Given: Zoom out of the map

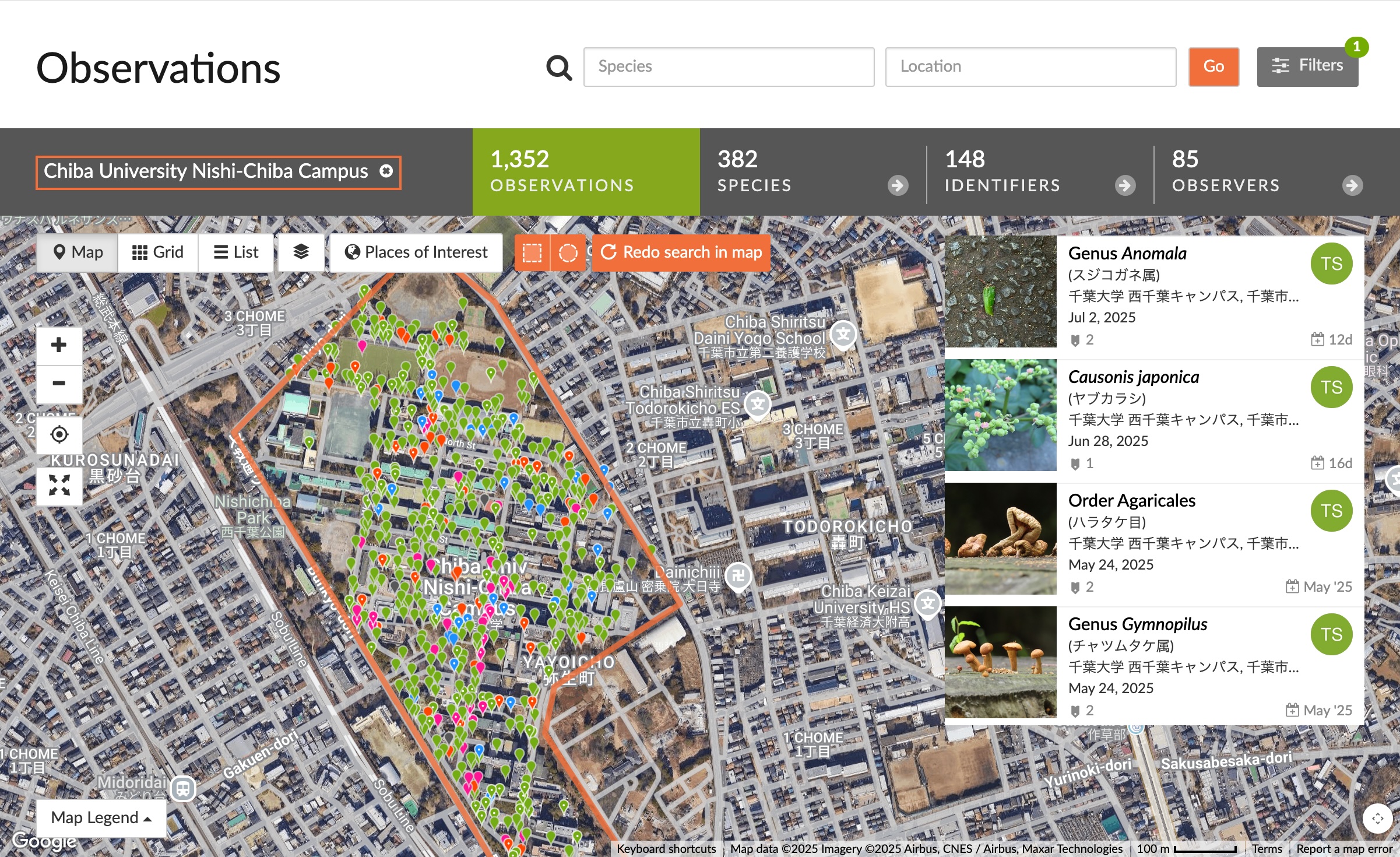Looking at the screenshot, I should pos(59,384).
